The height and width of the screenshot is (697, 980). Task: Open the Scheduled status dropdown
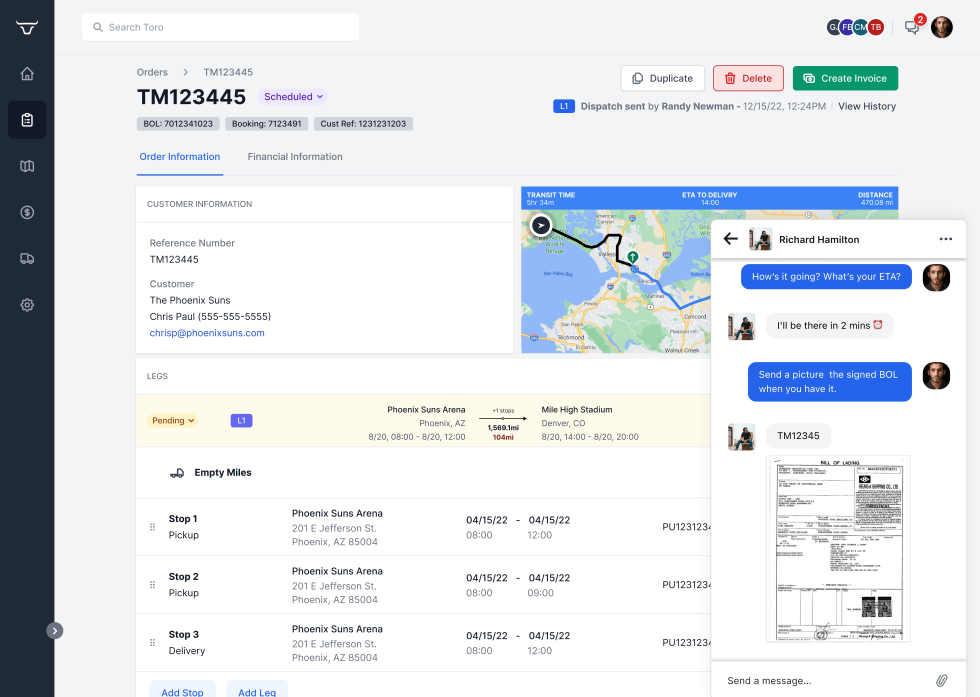tap(292, 97)
